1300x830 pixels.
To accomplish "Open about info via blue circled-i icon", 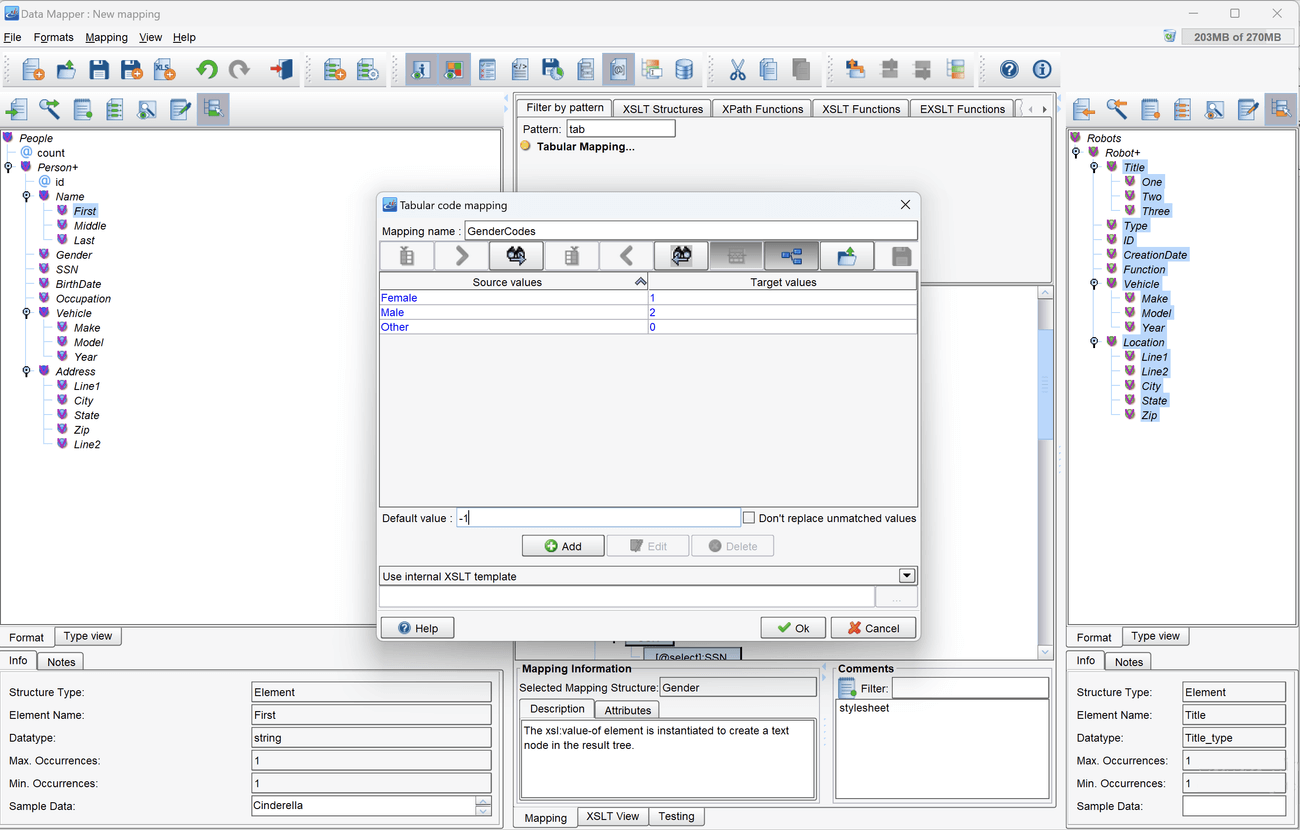I will (1042, 69).
